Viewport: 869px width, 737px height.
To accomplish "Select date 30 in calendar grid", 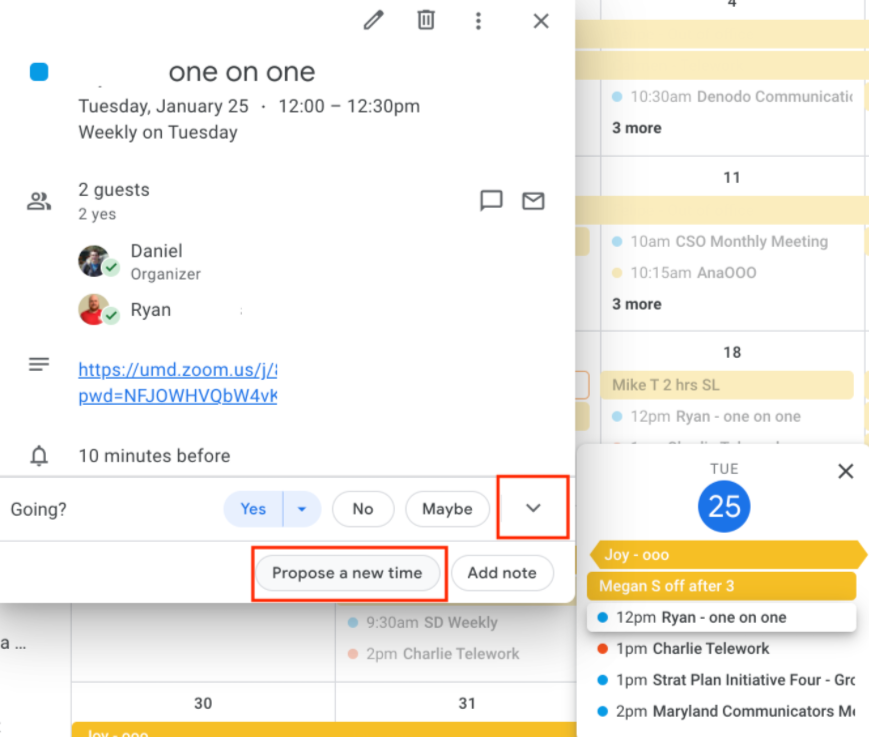I will pyautogui.click(x=203, y=703).
